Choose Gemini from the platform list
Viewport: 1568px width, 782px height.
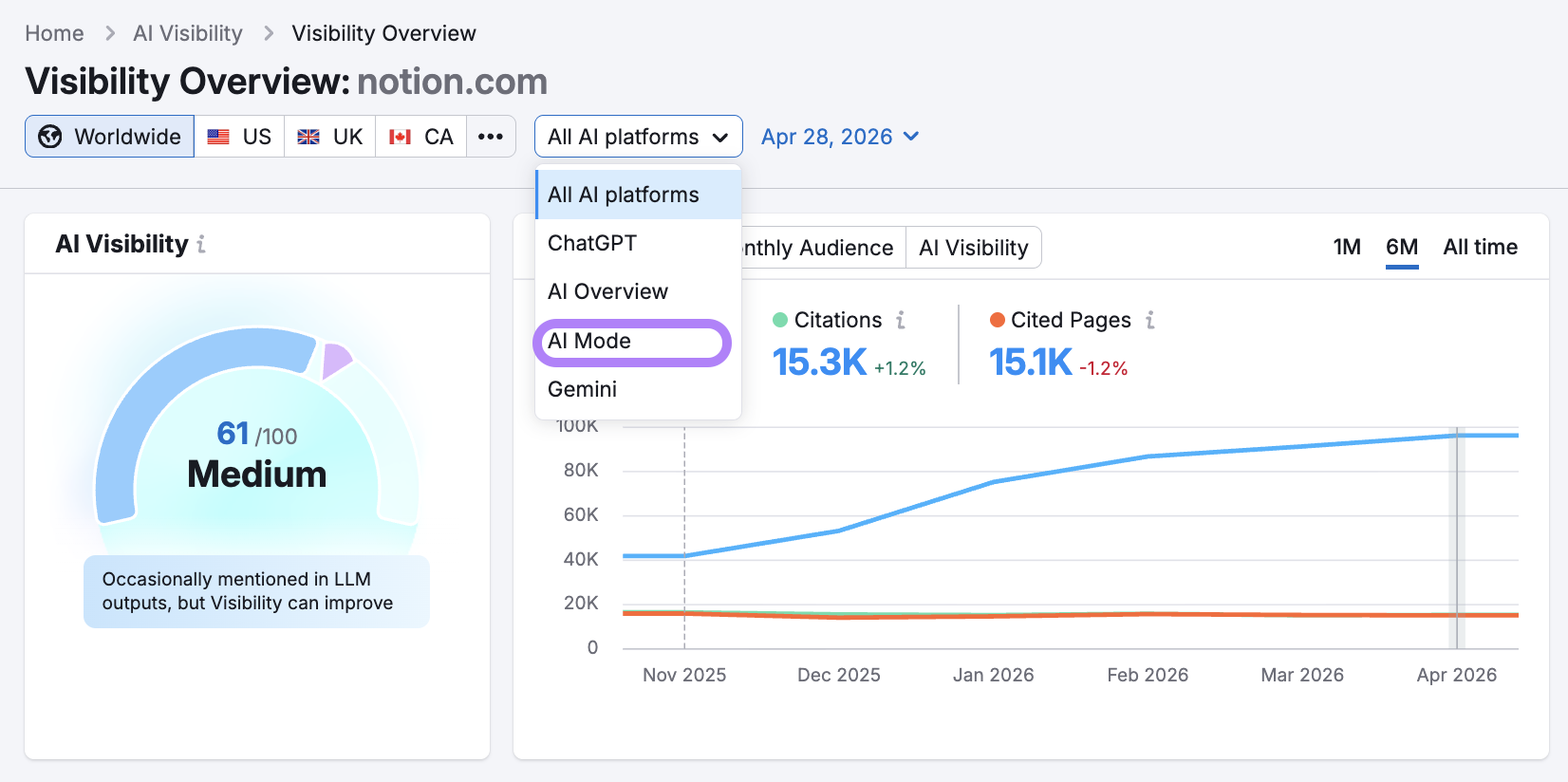pos(638,389)
